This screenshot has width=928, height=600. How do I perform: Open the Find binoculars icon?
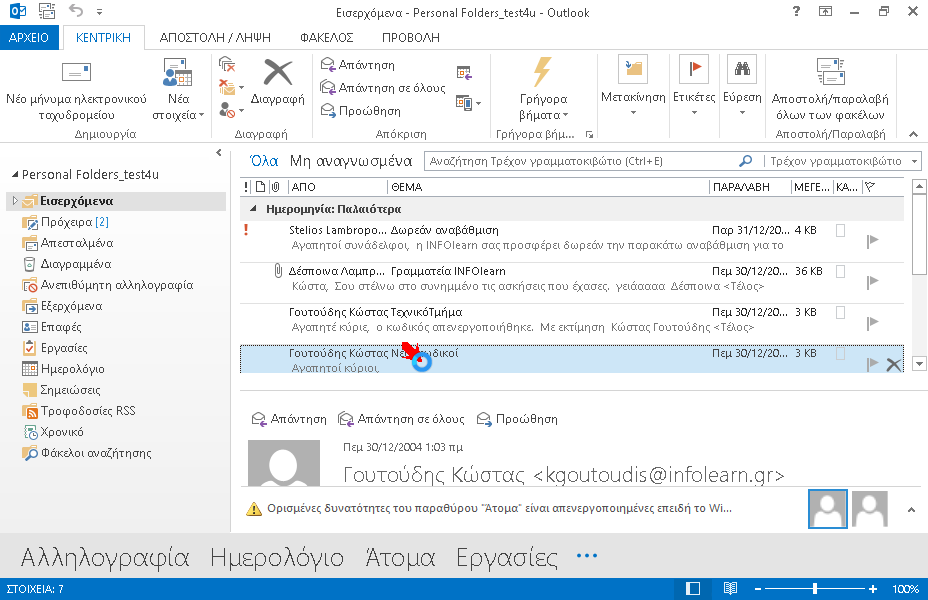coord(742,69)
